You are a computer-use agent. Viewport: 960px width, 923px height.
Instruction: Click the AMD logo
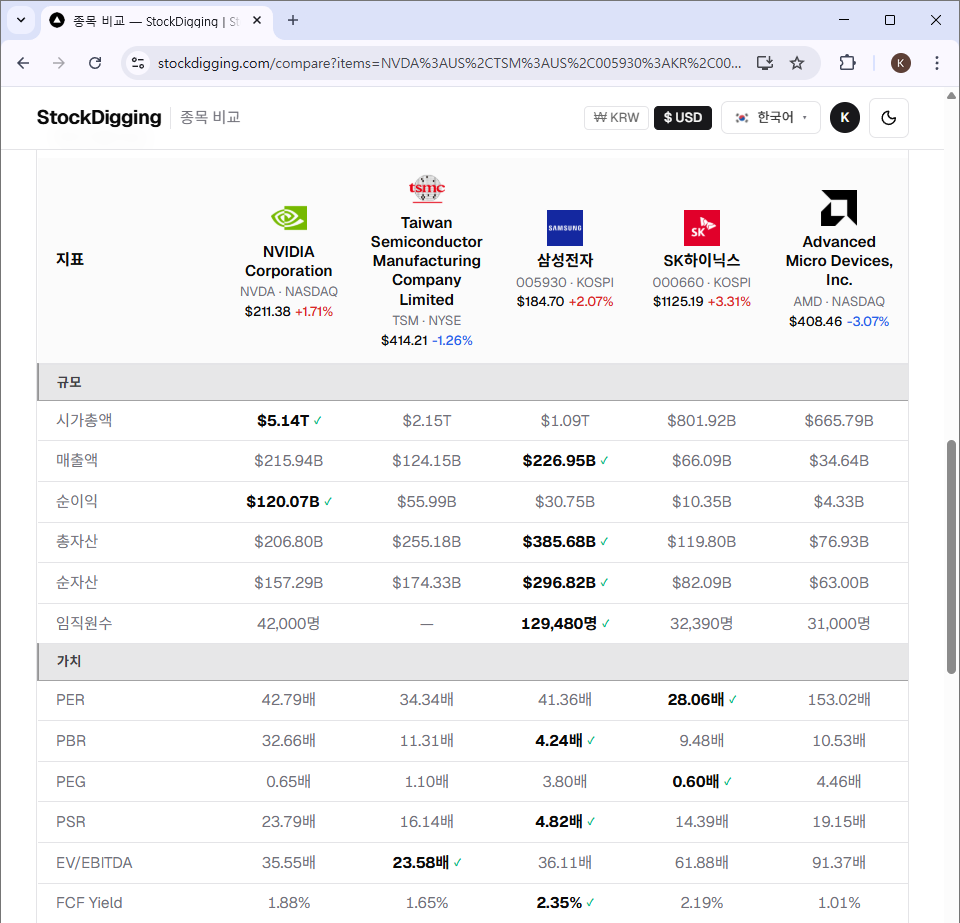[x=839, y=207]
